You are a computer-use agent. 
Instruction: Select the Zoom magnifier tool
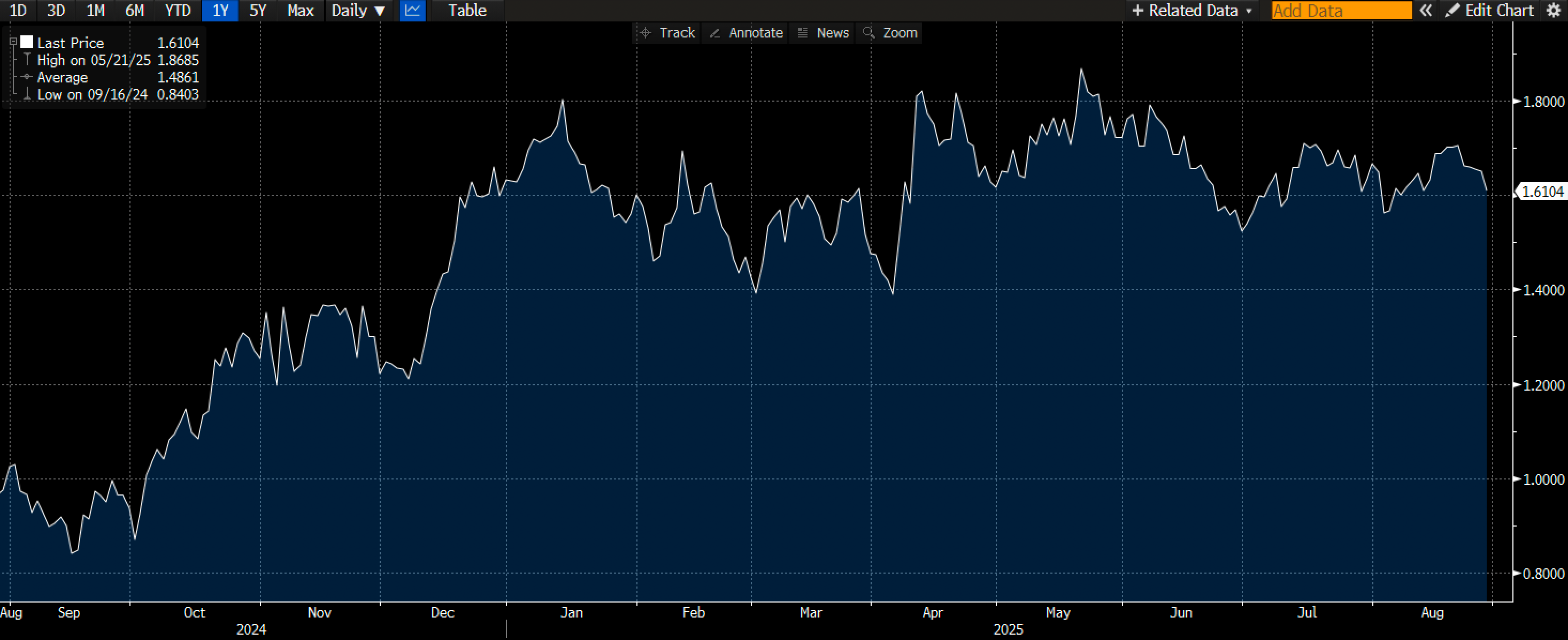tap(890, 33)
